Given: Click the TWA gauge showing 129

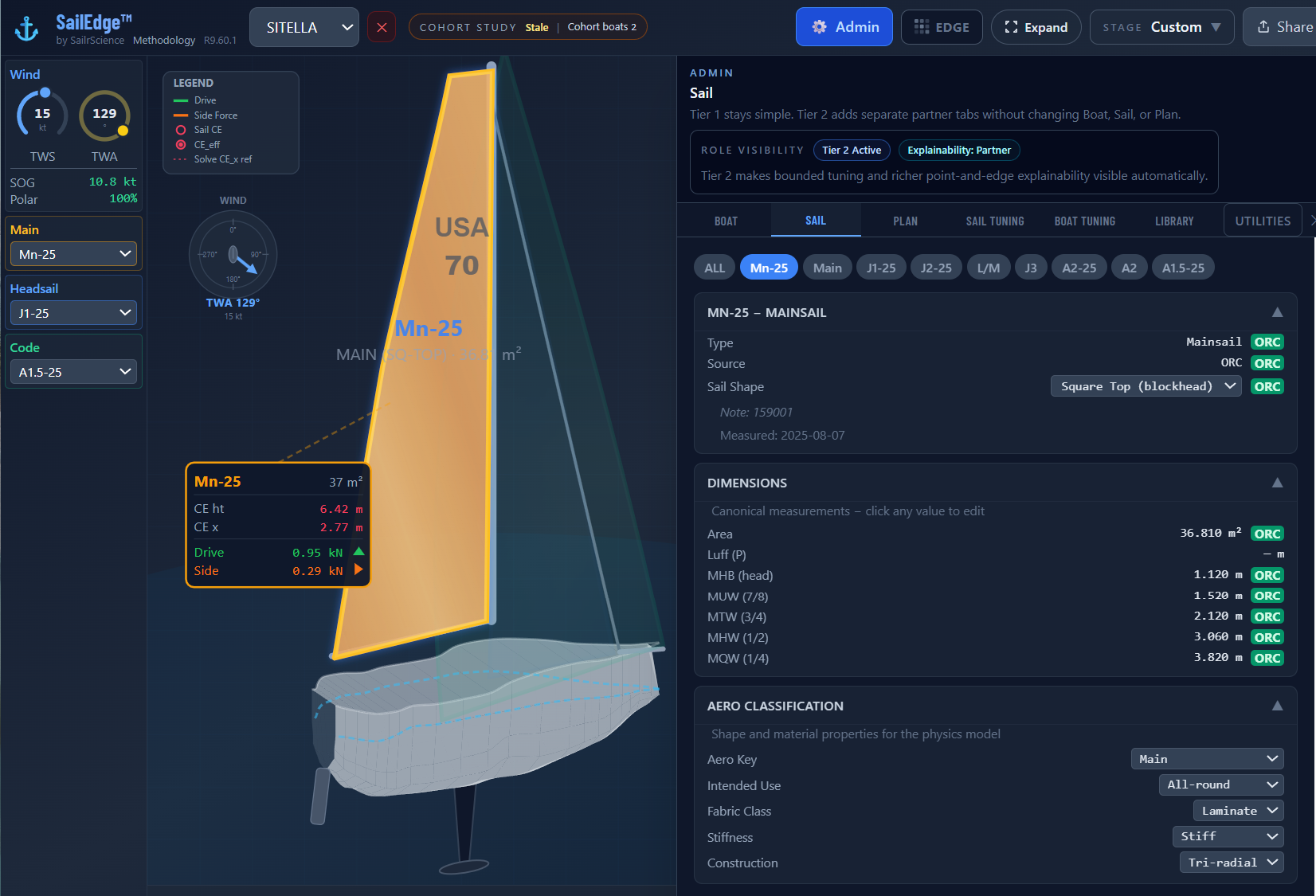Looking at the screenshot, I should click(104, 115).
